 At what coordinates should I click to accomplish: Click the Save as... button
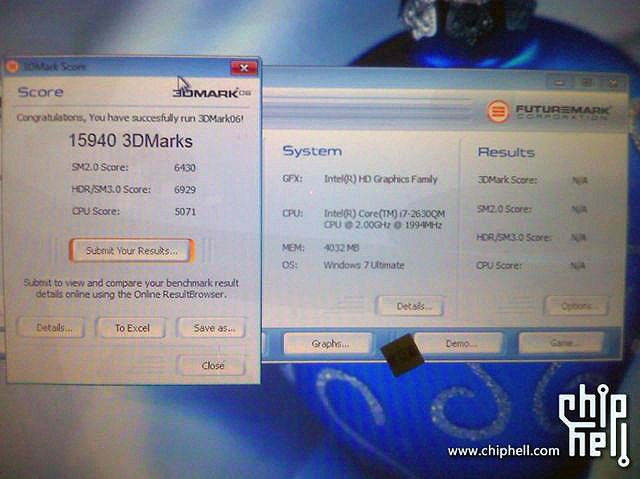pos(212,328)
